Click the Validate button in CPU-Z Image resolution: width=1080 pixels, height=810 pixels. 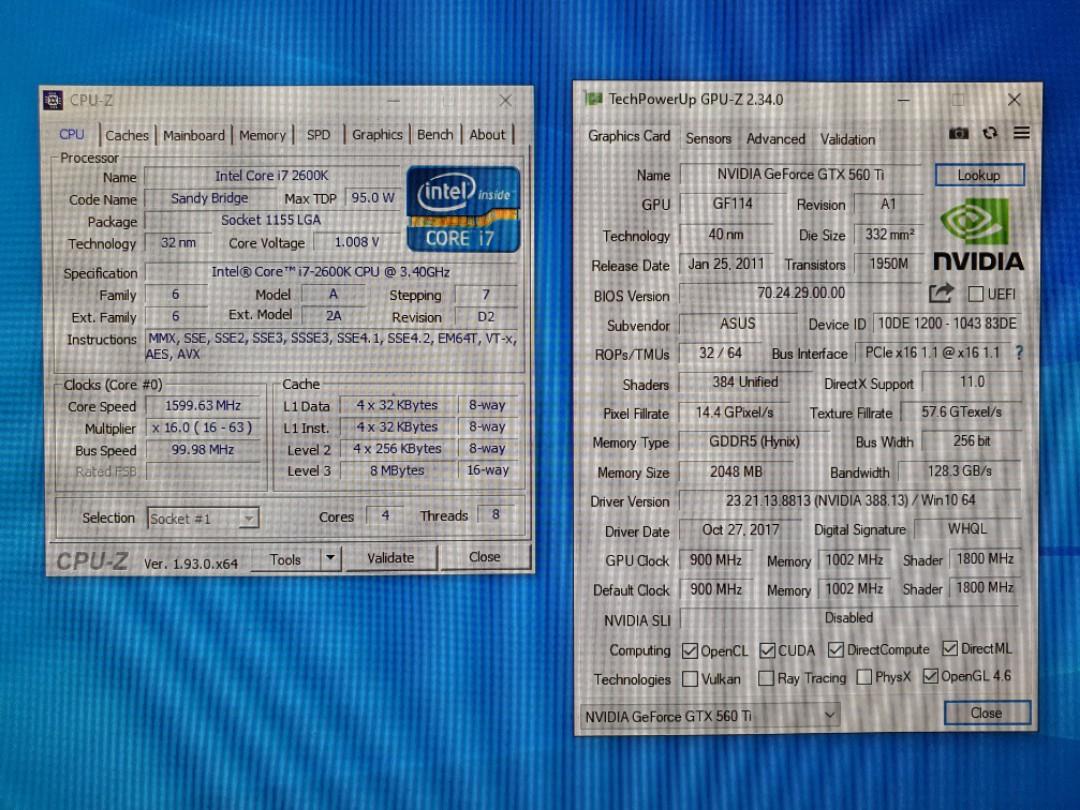391,558
